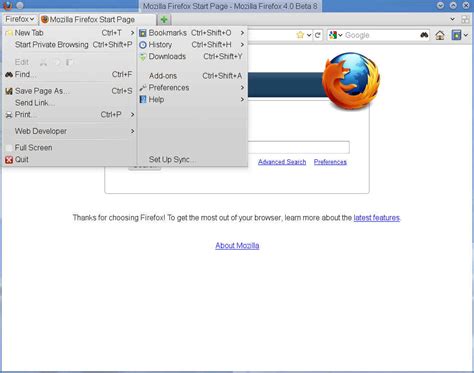Choose Save Page As
This screenshot has width=474, height=373.
69,91
